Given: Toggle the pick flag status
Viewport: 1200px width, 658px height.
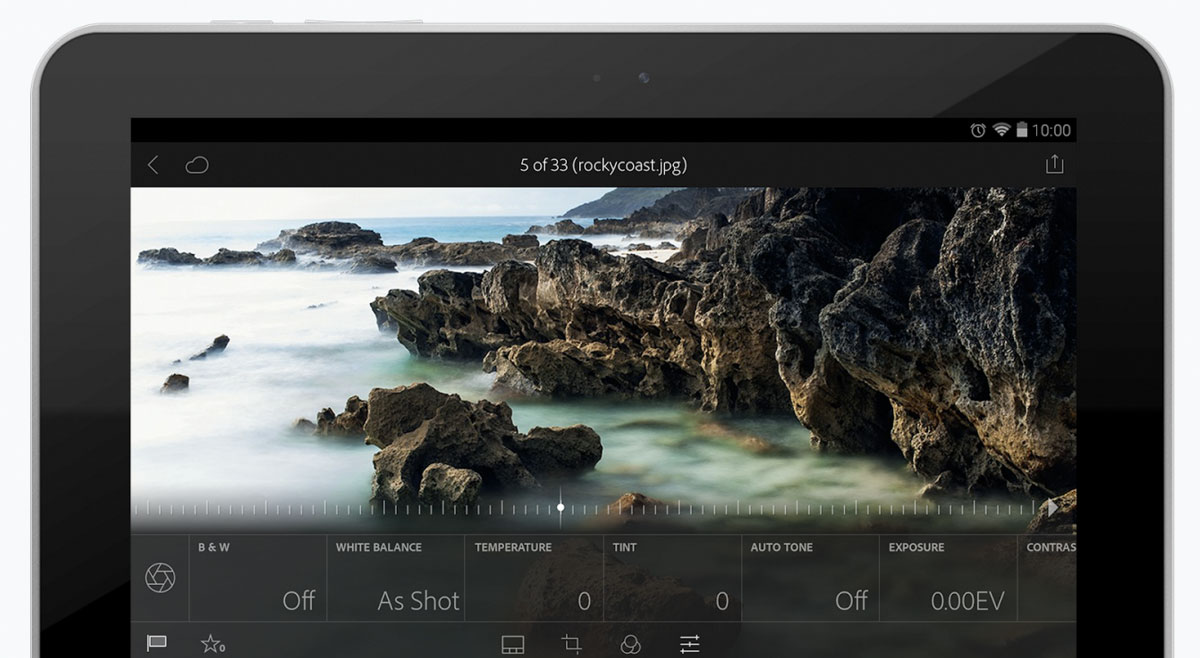Looking at the screenshot, I should click(156, 644).
